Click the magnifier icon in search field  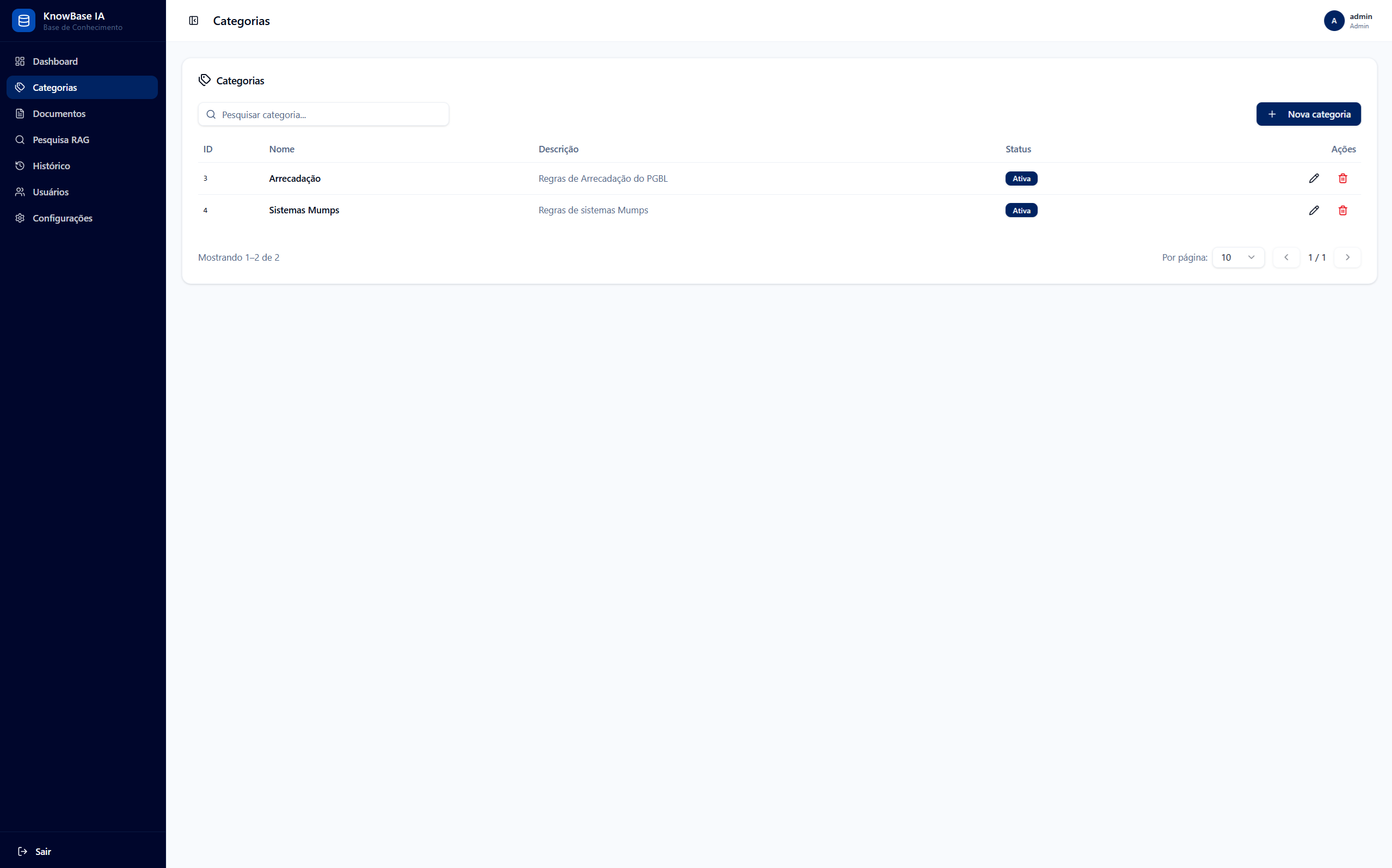tap(211, 114)
